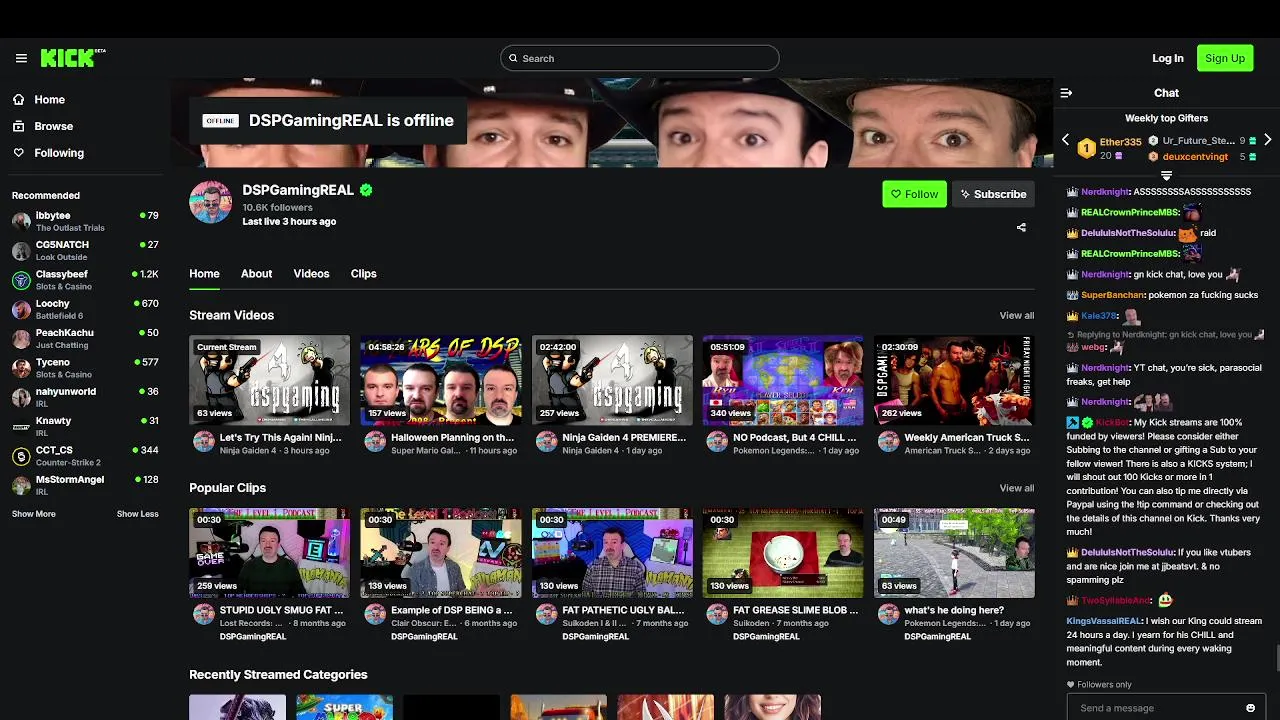1280x720 pixels.
Task: Click the verified badge next to DSPGamingREAL
Action: pyautogui.click(x=366, y=190)
